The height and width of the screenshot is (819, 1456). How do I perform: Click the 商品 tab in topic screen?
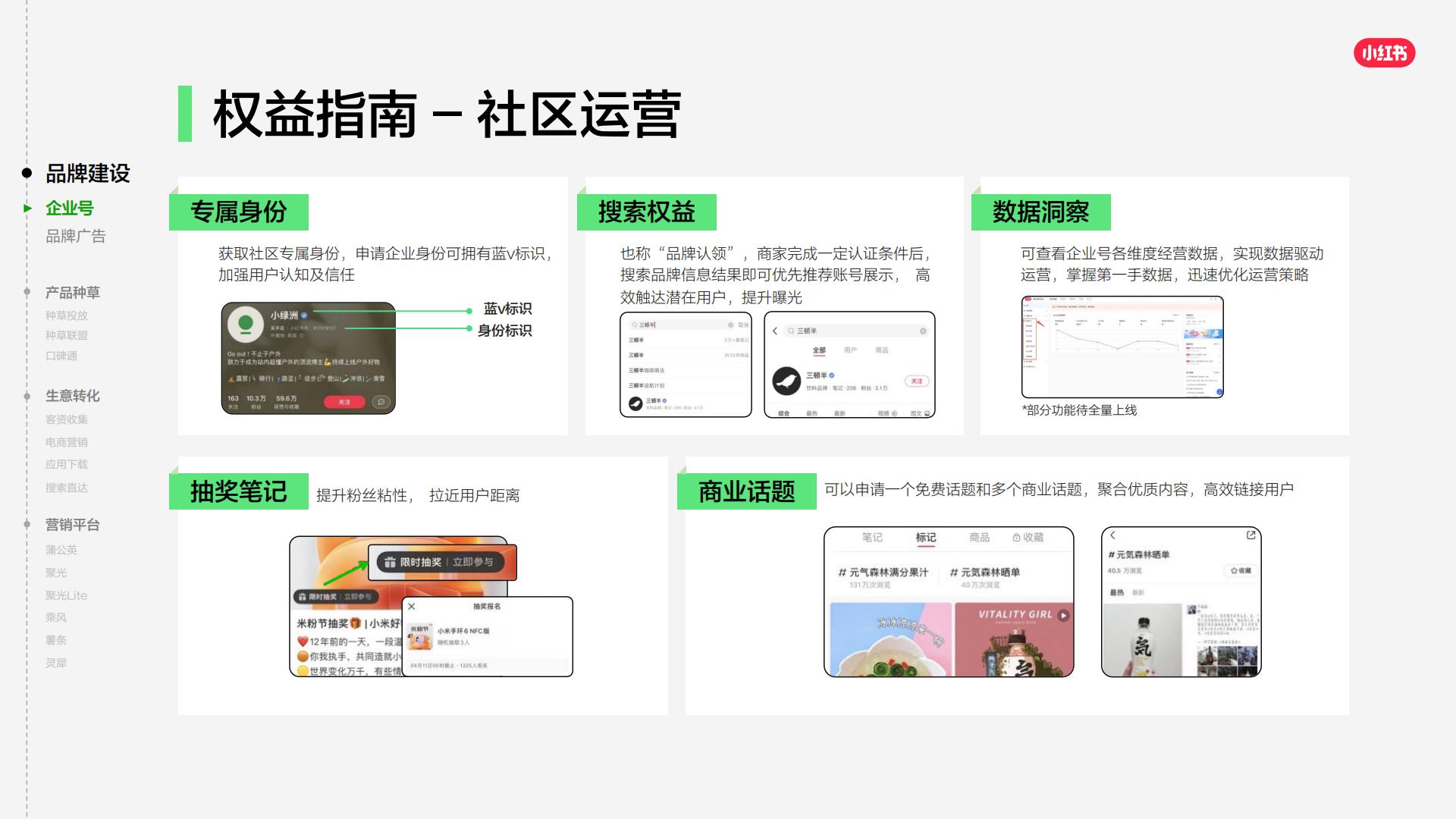(x=979, y=537)
